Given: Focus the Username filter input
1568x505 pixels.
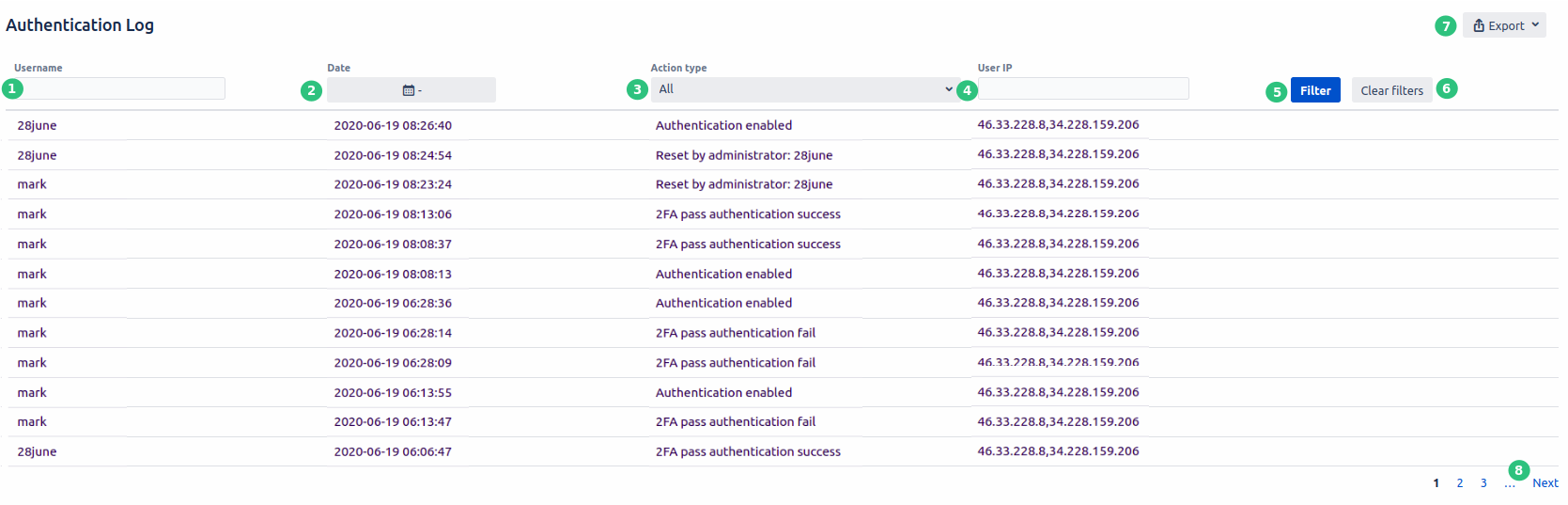Looking at the screenshot, I should (x=119, y=88).
